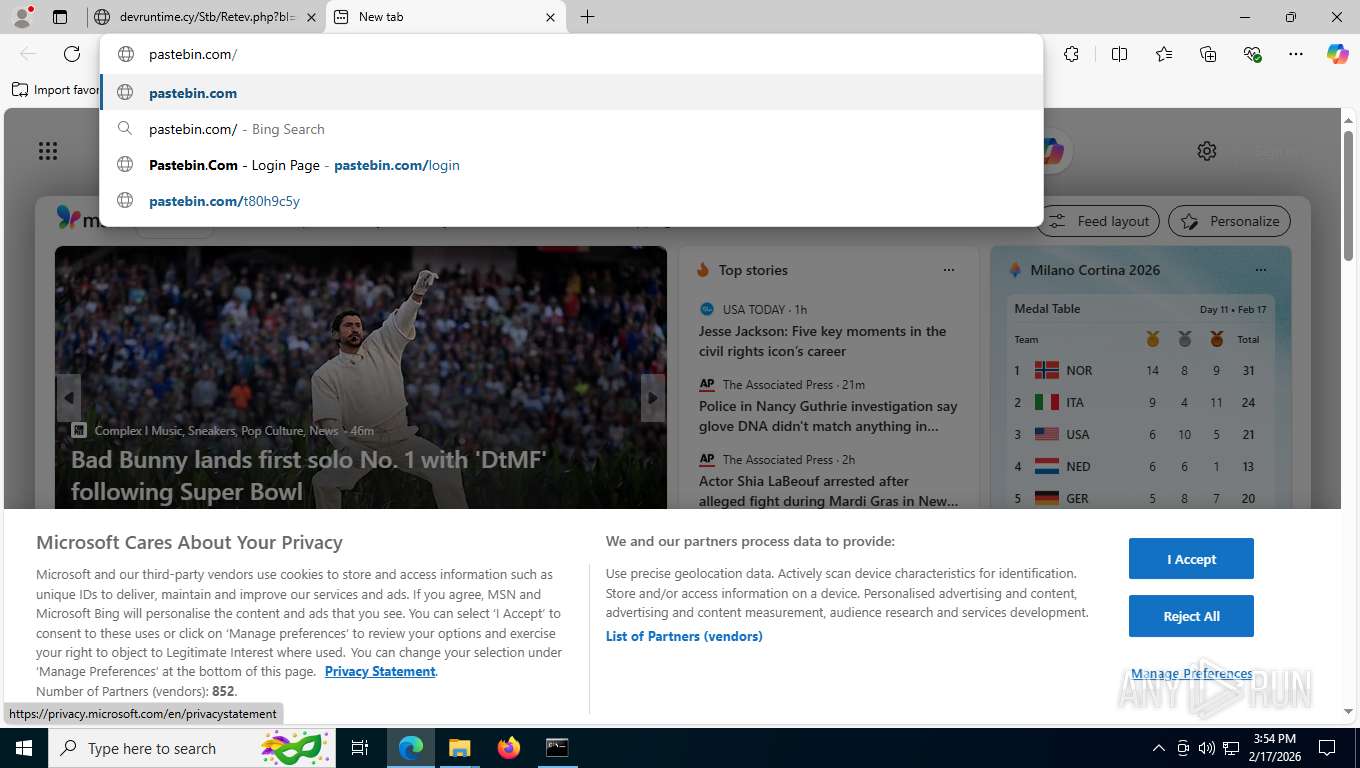Click the Windows Start button

pos(23,748)
